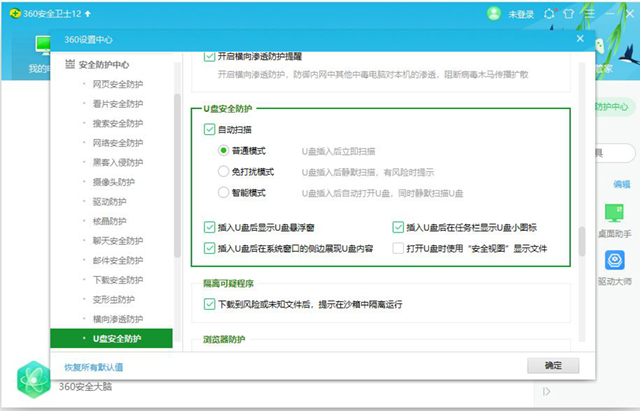640x411 pixels.
Task: Open the 桌面助手 icon in right panel
Action: (x=616, y=213)
